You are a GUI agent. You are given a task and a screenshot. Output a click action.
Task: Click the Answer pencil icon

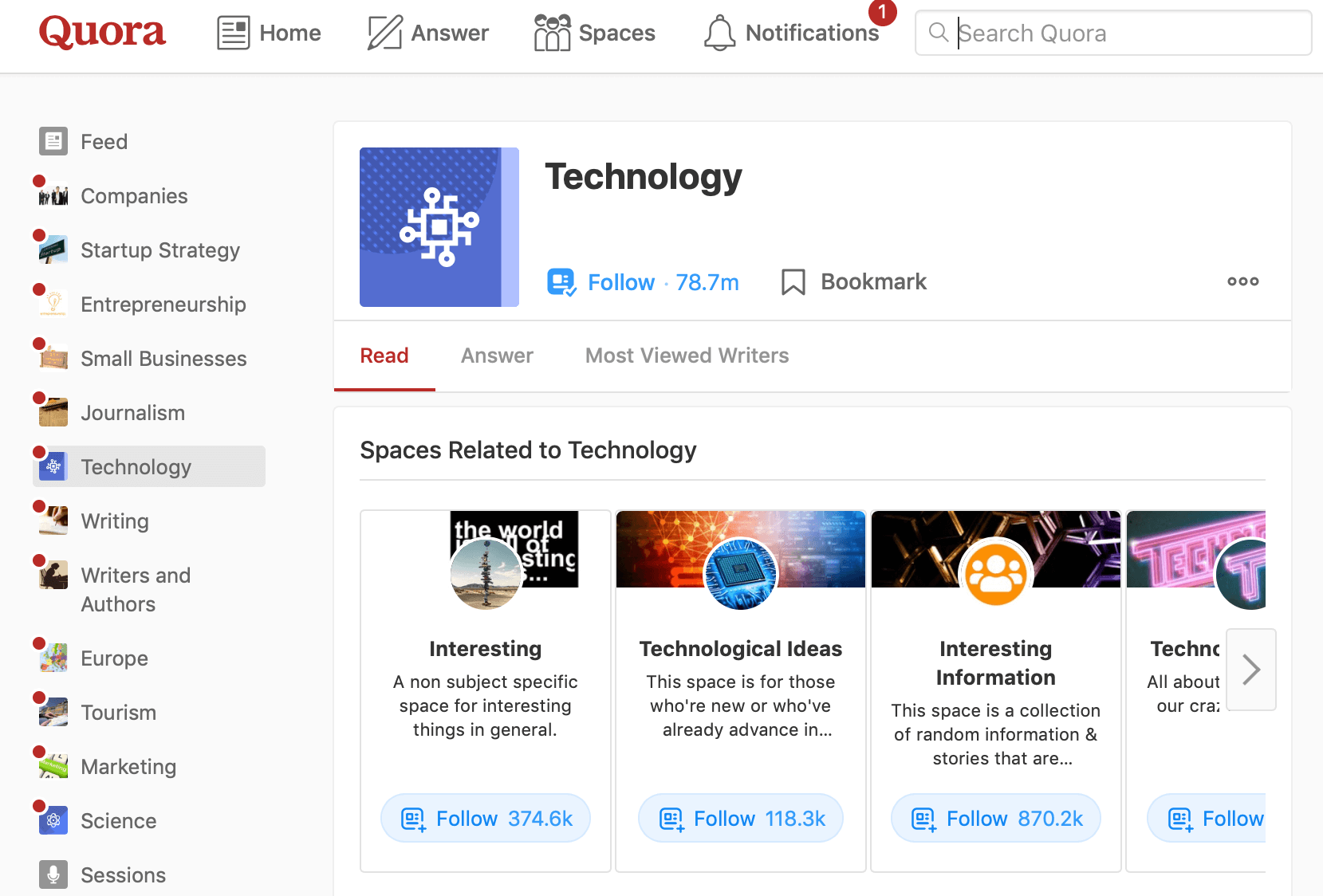[384, 33]
